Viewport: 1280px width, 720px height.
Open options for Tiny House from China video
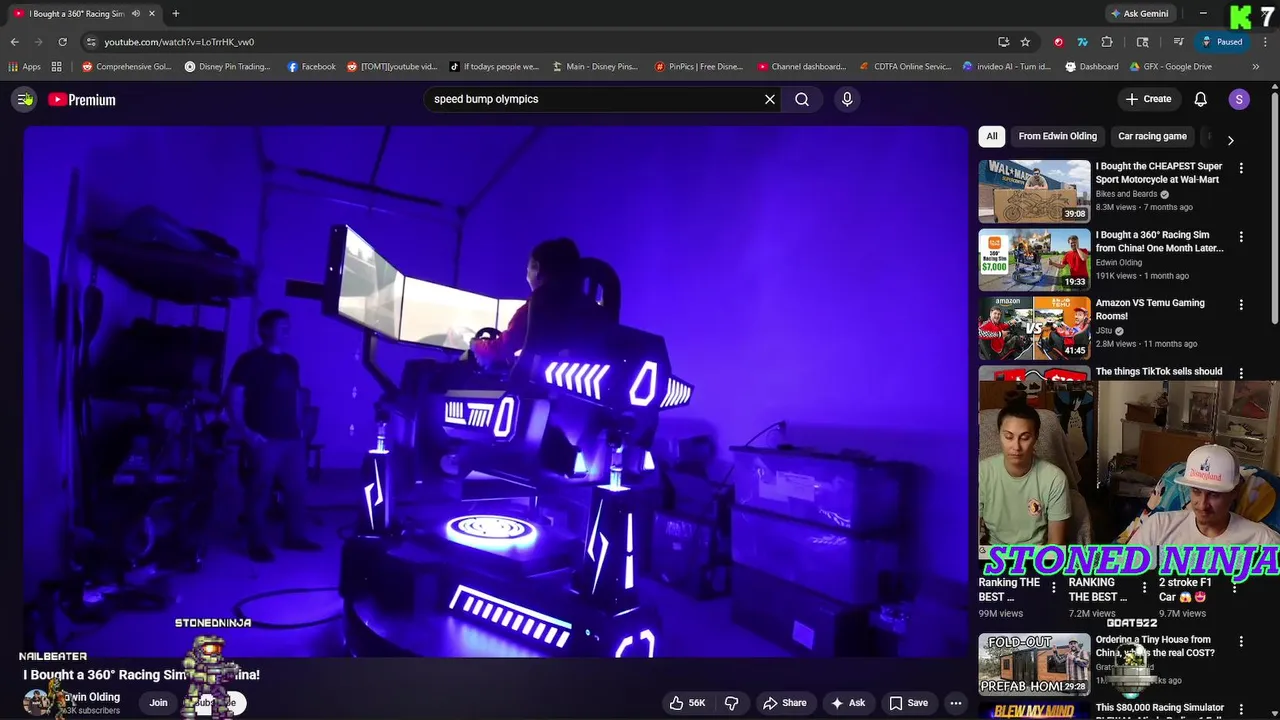coord(1241,642)
